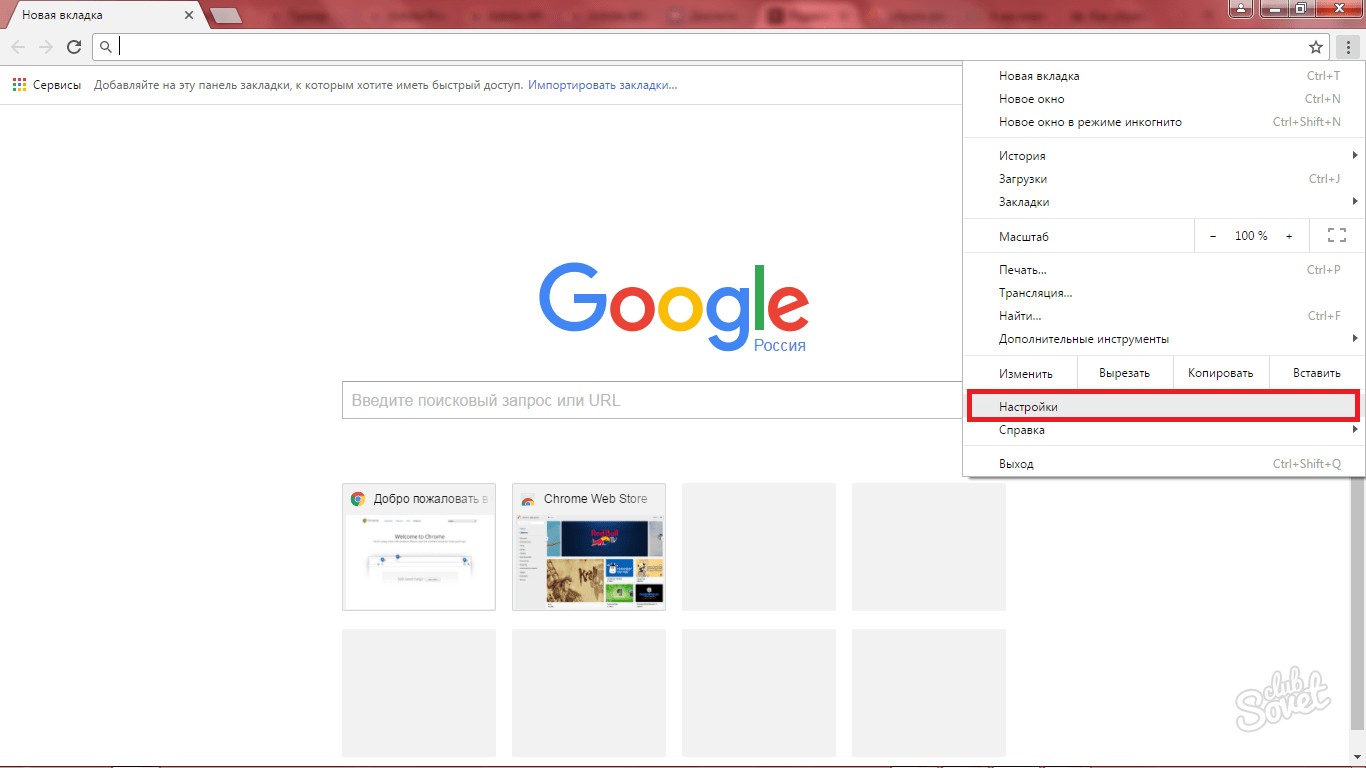
Task: Click the Новая вкладка tab title
Action: pos(62,16)
